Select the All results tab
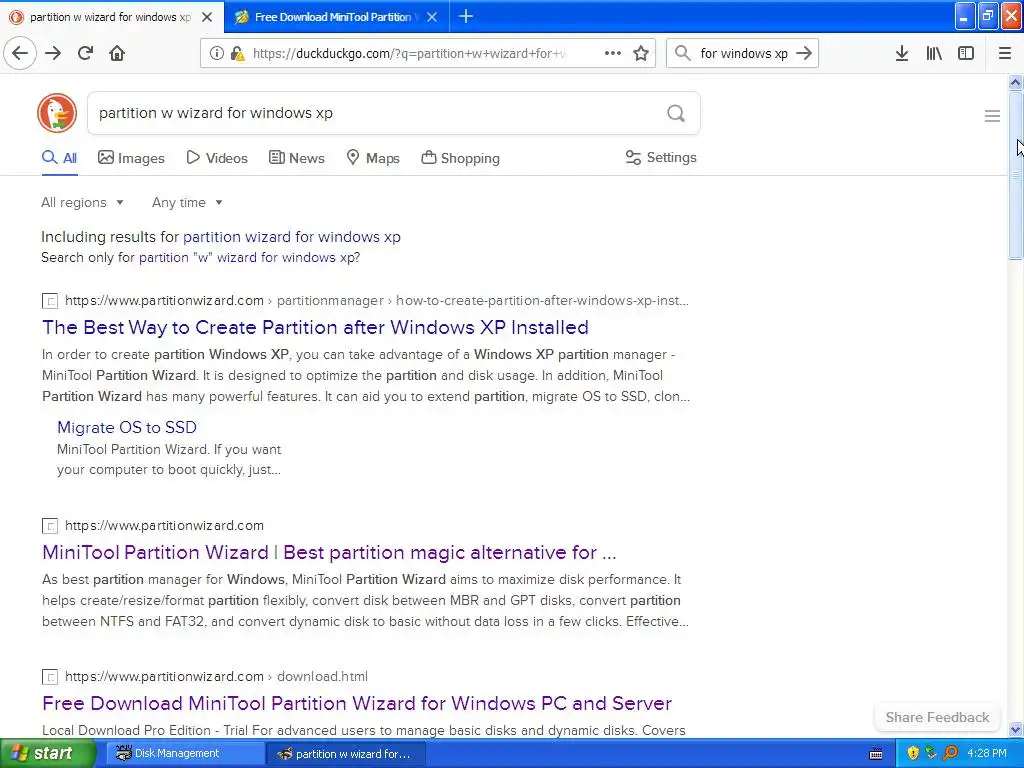Screen dimensions: 1024x768 point(59,158)
